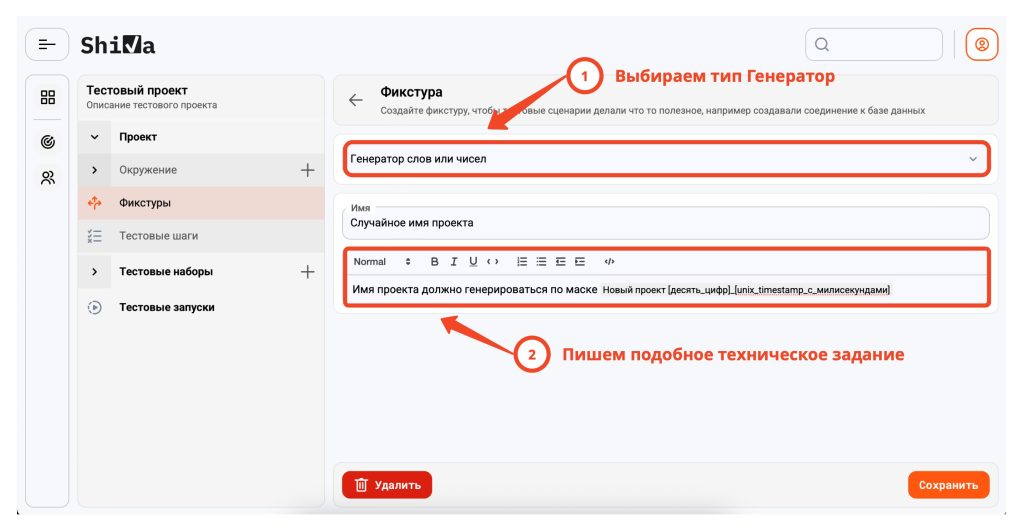The width and height of the screenshot is (1024, 531).
Task: Open the dashboard grid icon
Action: tap(47, 98)
